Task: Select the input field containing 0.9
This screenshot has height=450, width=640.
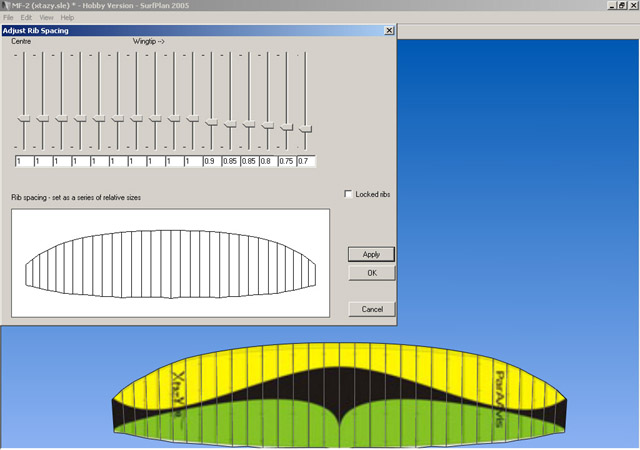Action: pos(211,161)
